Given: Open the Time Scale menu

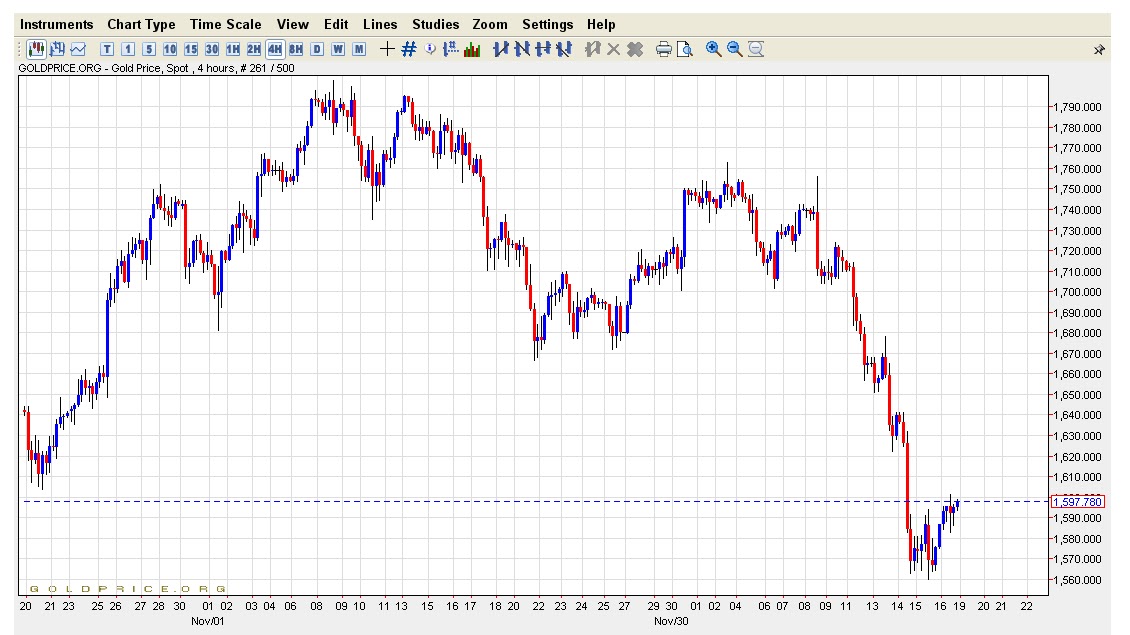Looking at the screenshot, I should coord(226,25).
